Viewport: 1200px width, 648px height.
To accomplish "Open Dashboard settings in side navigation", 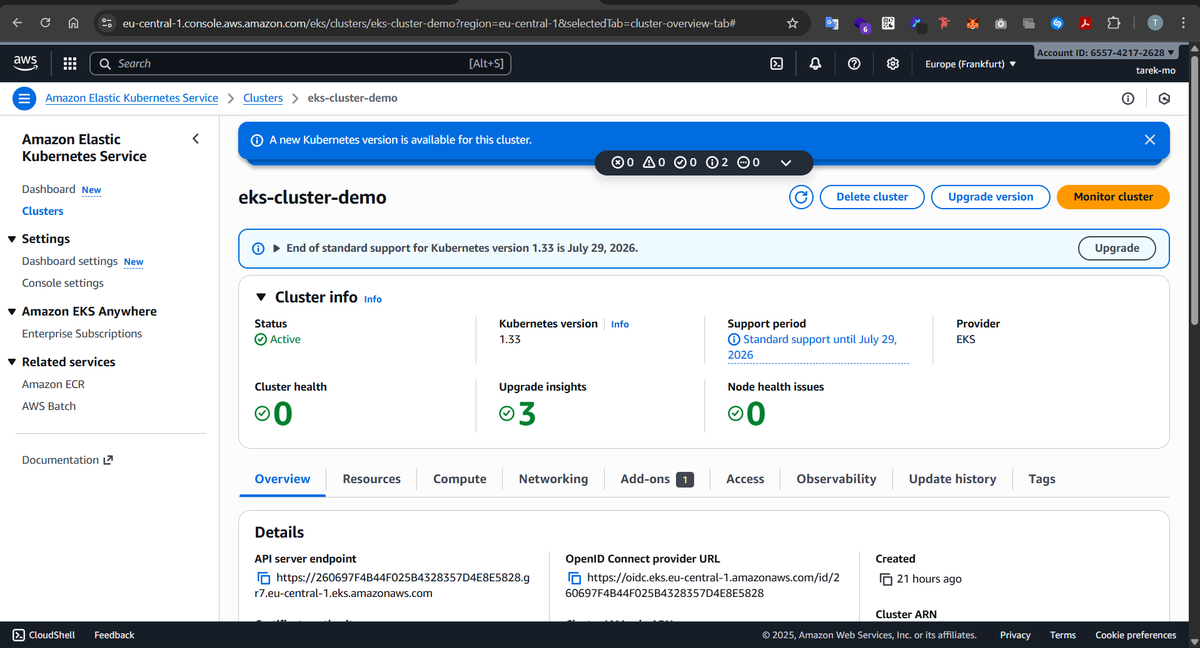I will tap(69, 261).
